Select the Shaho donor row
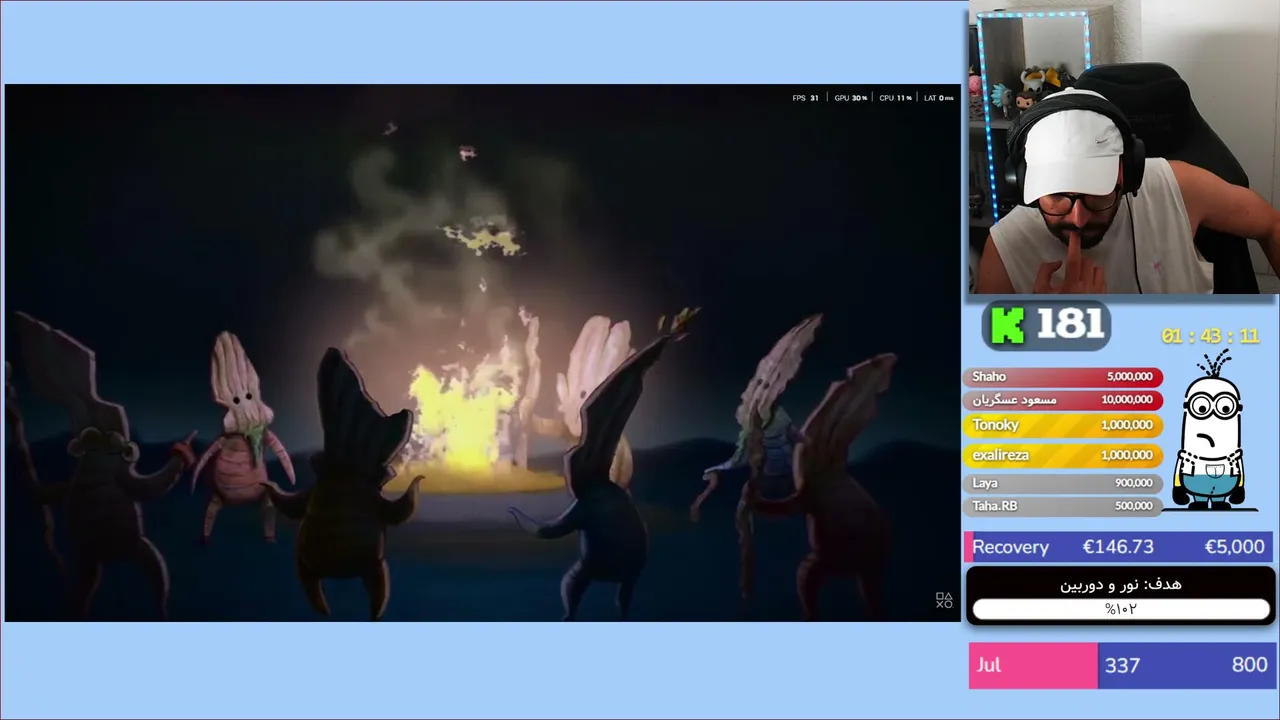 pos(1063,377)
